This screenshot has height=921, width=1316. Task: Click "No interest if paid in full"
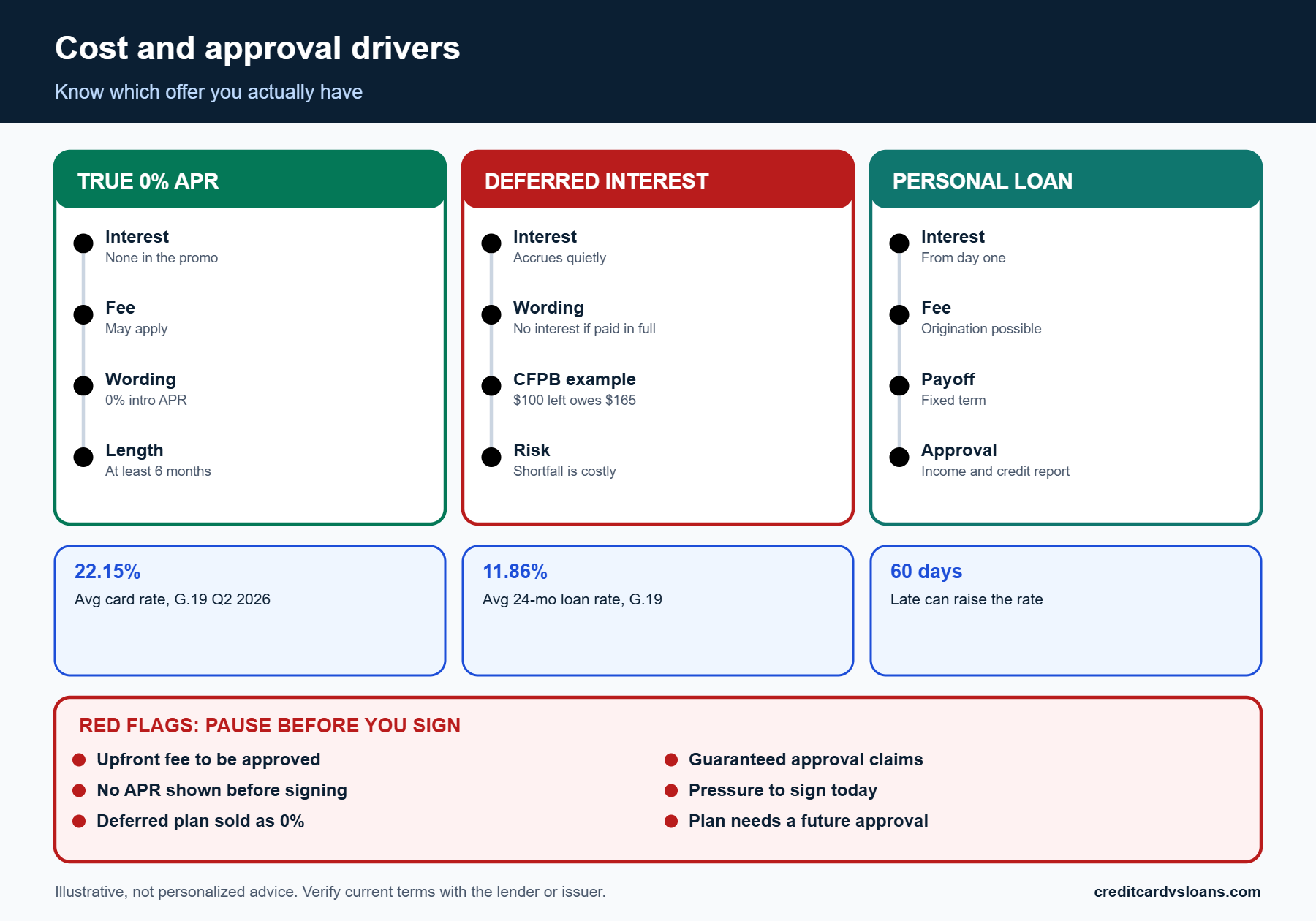pos(584,329)
